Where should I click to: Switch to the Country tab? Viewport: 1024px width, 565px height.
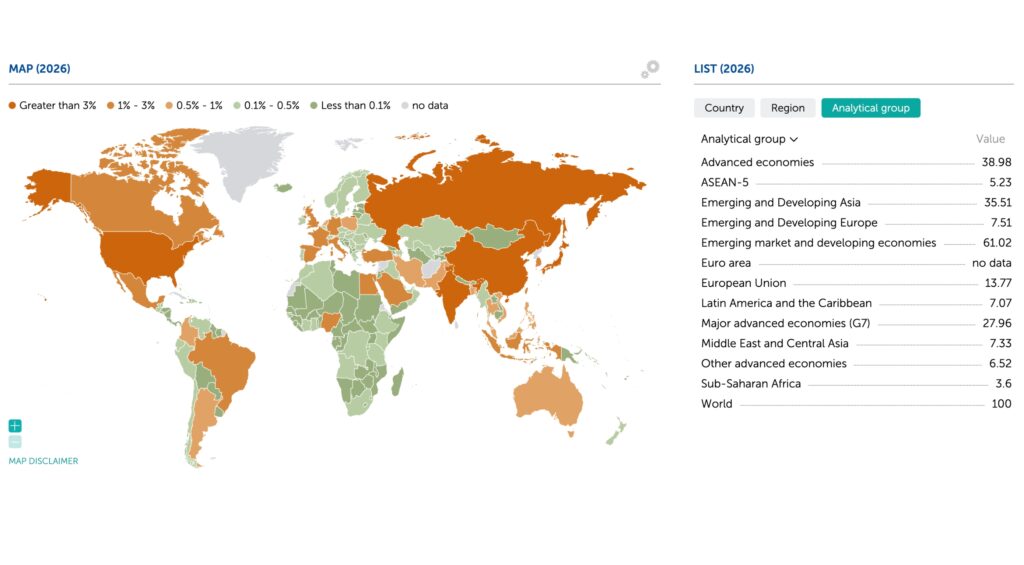click(x=724, y=108)
